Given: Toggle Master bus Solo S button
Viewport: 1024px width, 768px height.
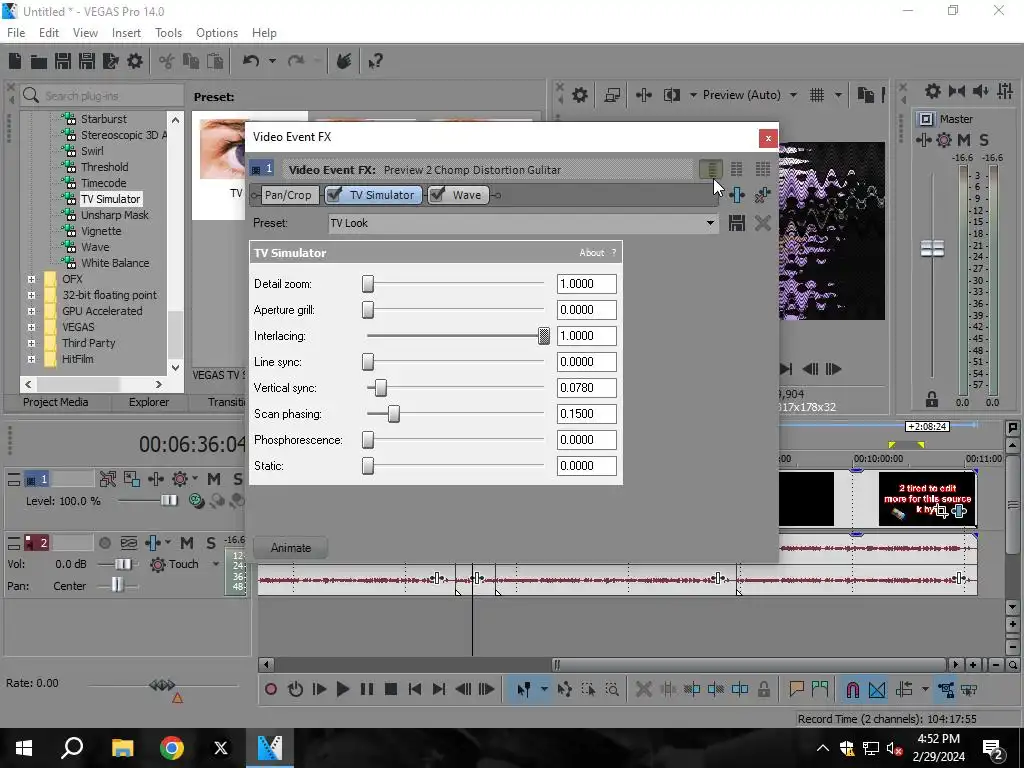Looking at the screenshot, I should (984, 140).
